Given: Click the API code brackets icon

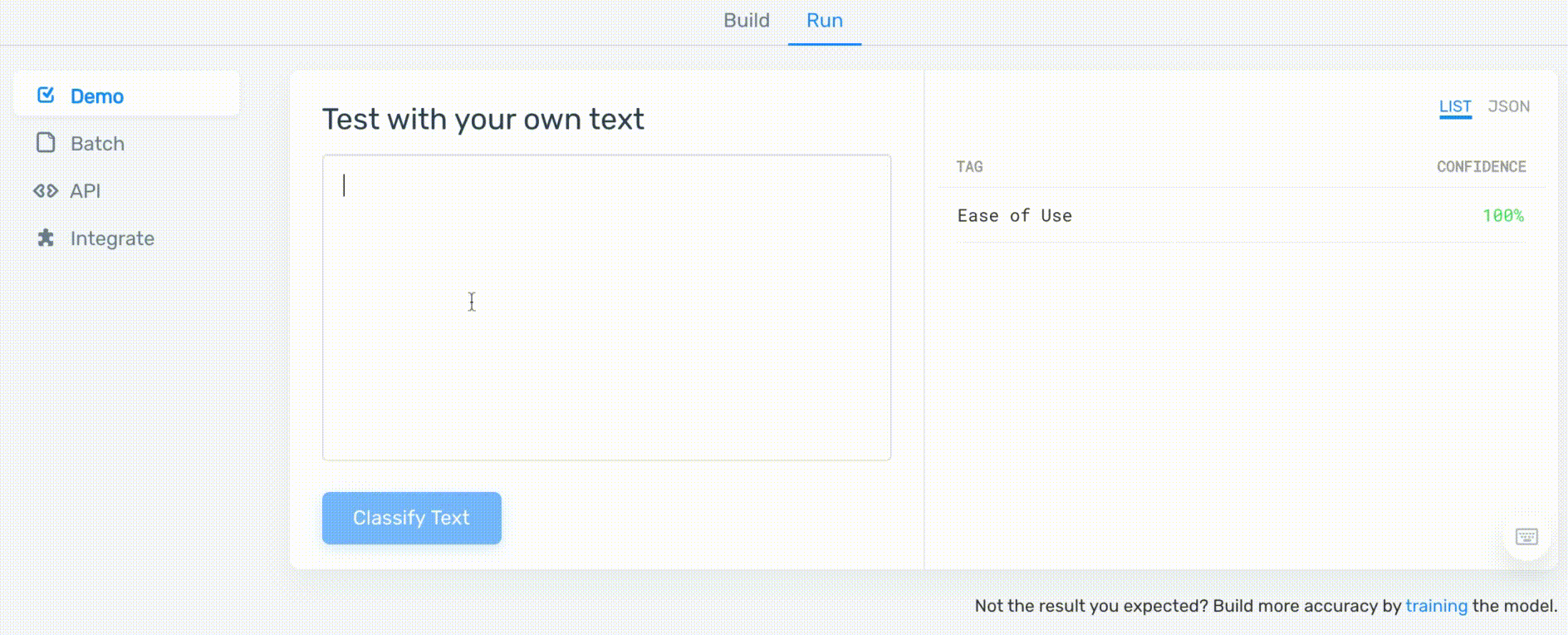Looking at the screenshot, I should 46,190.
